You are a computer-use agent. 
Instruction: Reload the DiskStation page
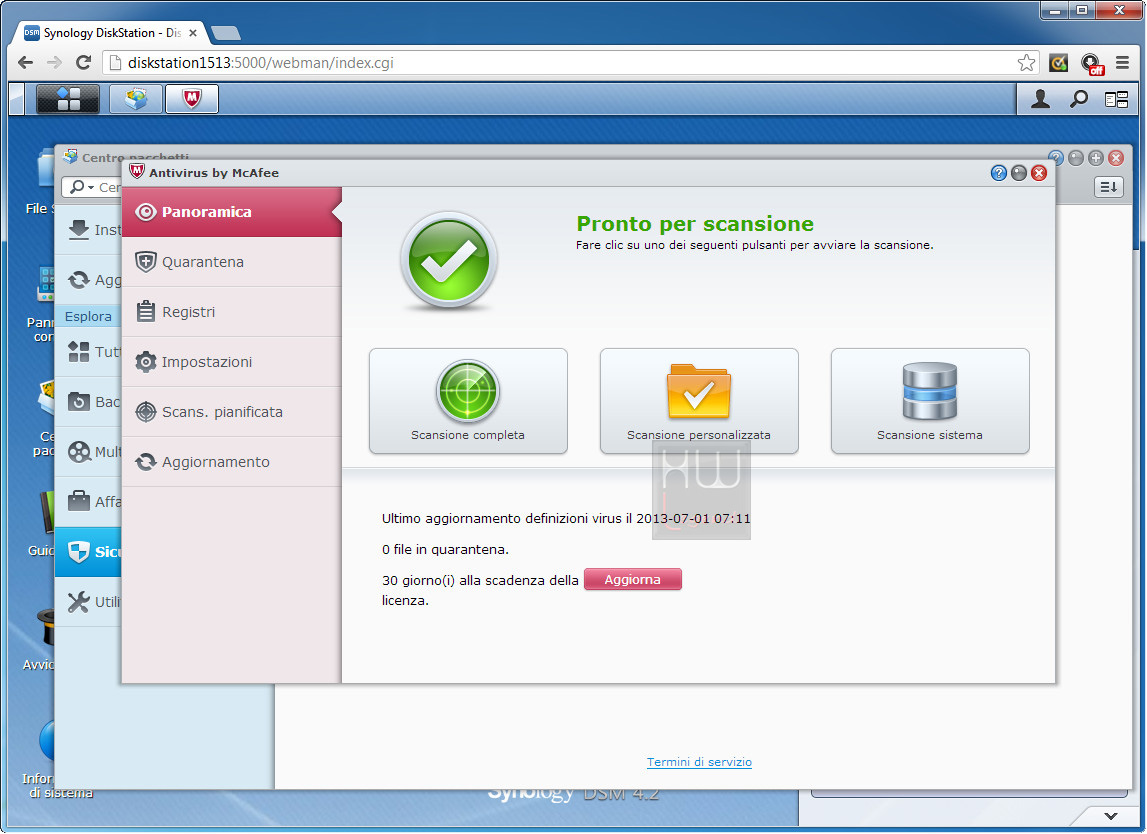[83, 63]
